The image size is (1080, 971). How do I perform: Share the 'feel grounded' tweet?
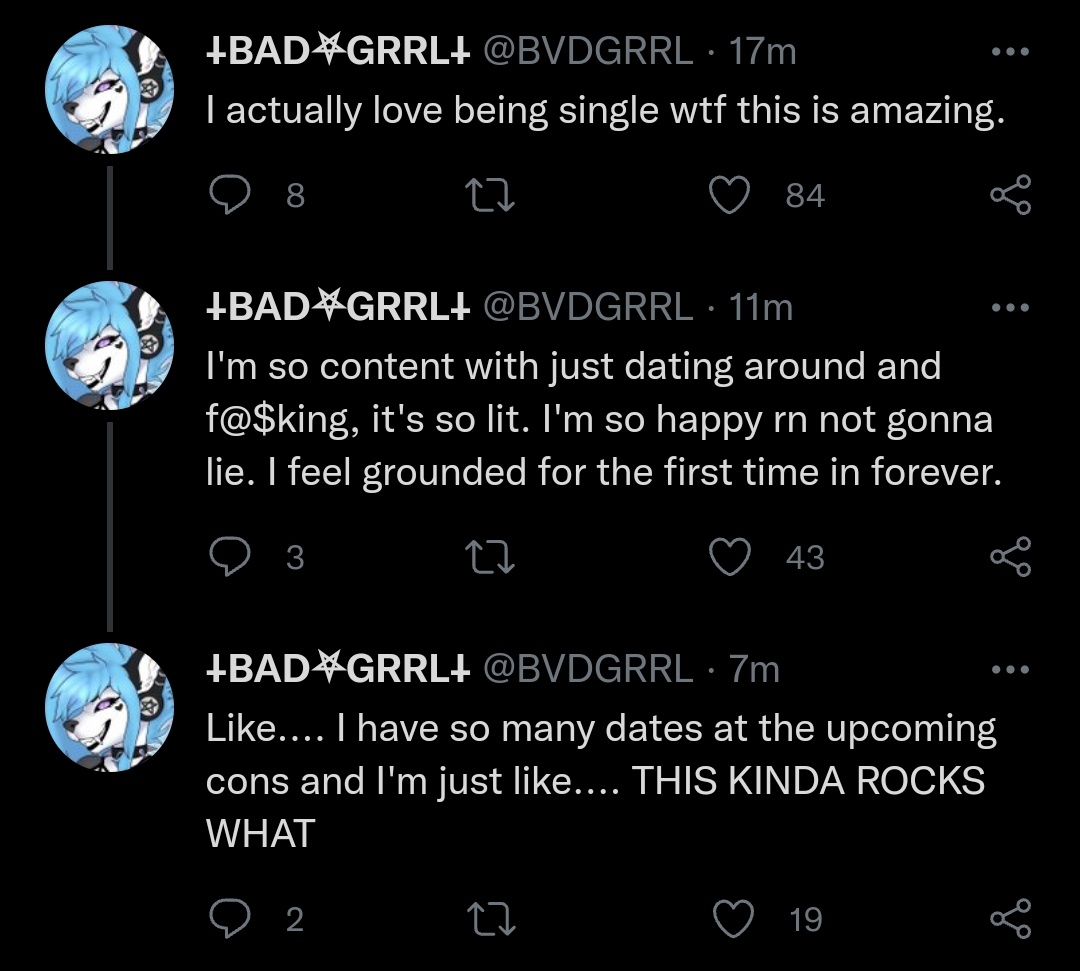pos(1008,557)
